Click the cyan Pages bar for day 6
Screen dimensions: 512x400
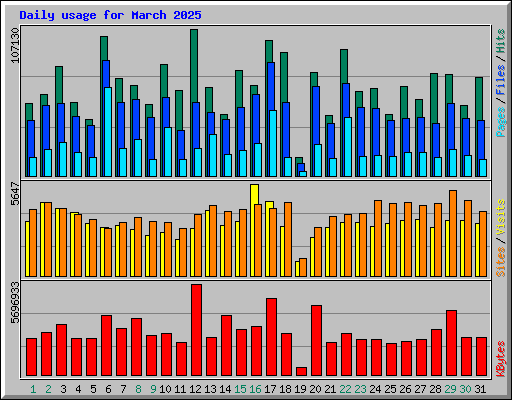108,132
